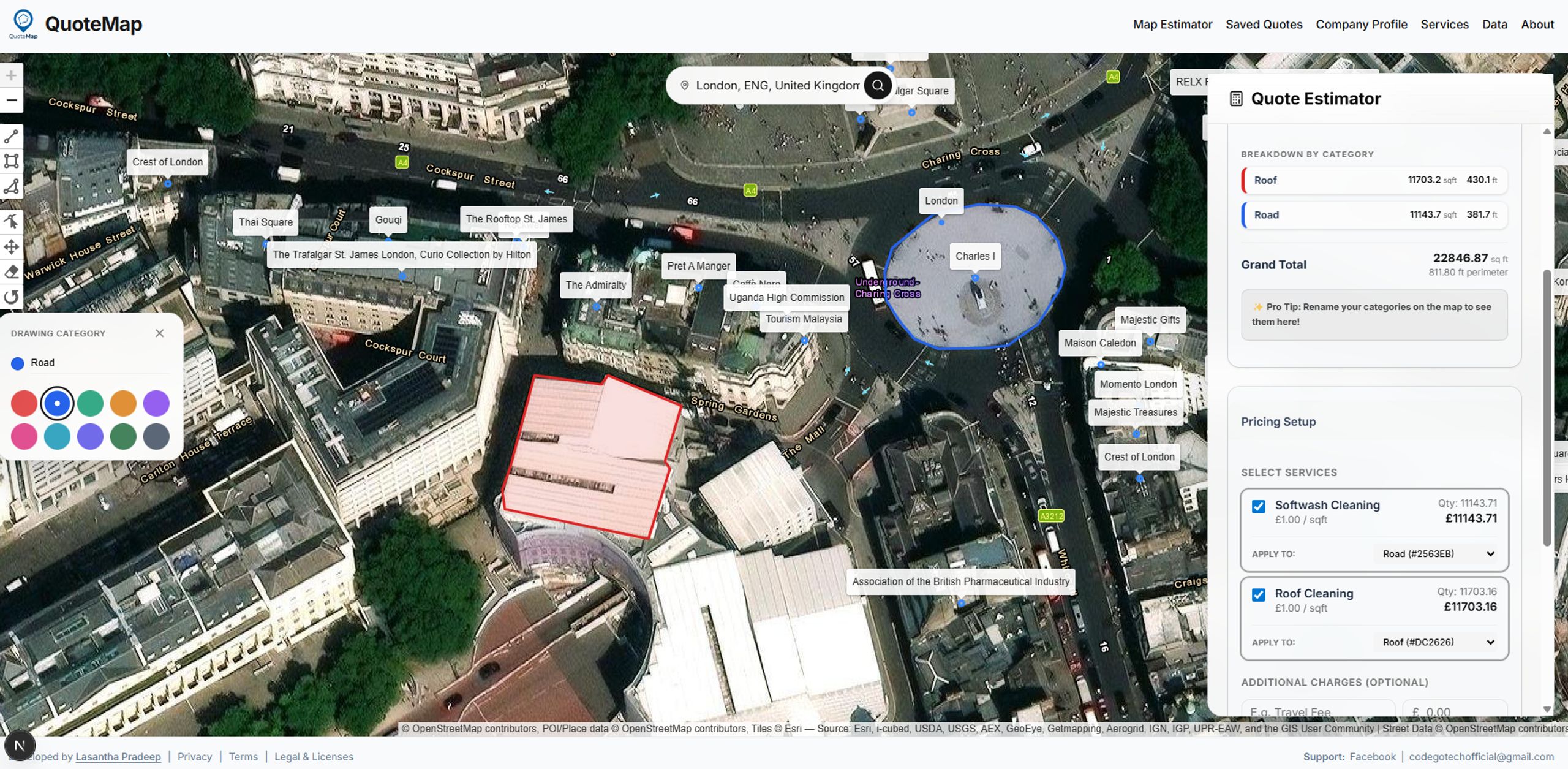Click the A3212 road shield on the map

point(1051,516)
